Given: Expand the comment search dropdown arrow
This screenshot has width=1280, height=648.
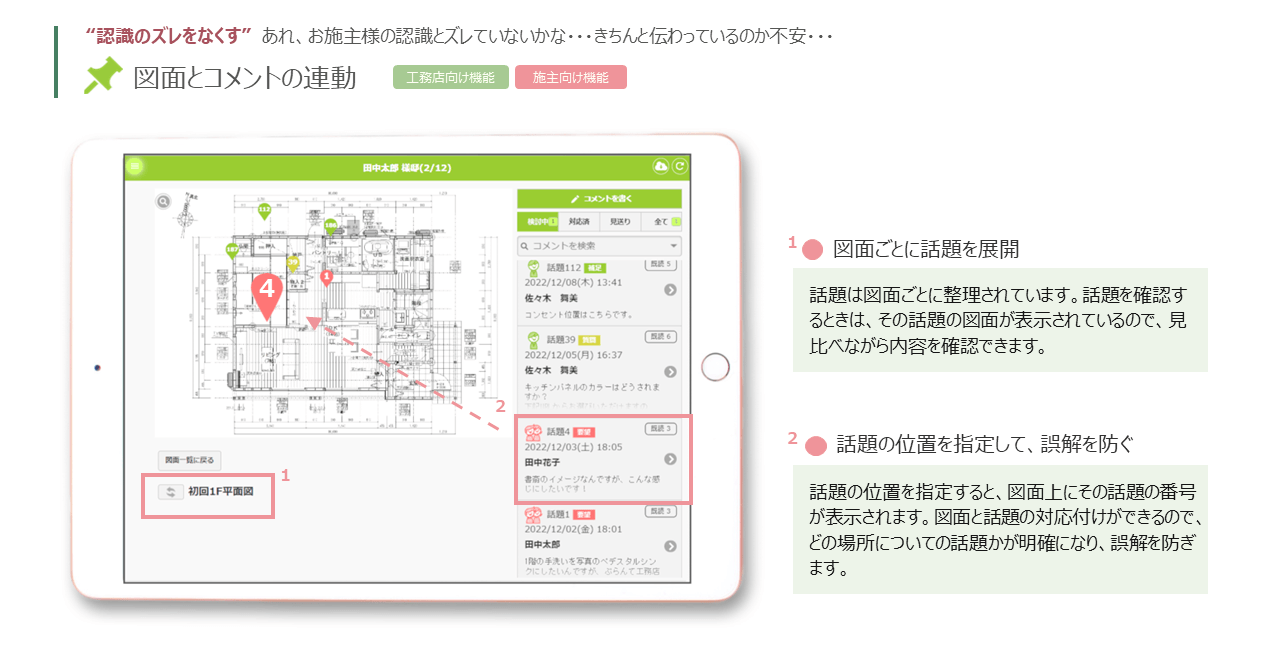Looking at the screenshot, I should coord(674,245).
